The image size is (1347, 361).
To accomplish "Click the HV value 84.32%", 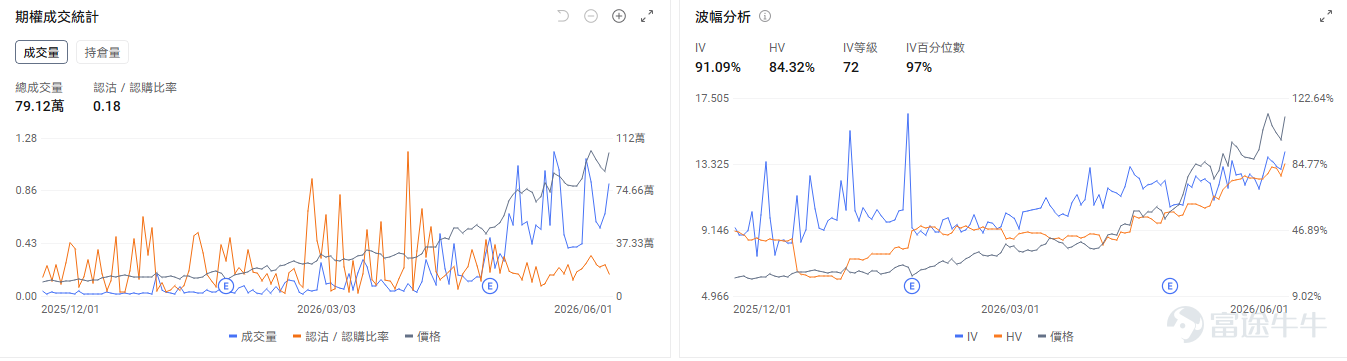I will click(x=792, y=67).
